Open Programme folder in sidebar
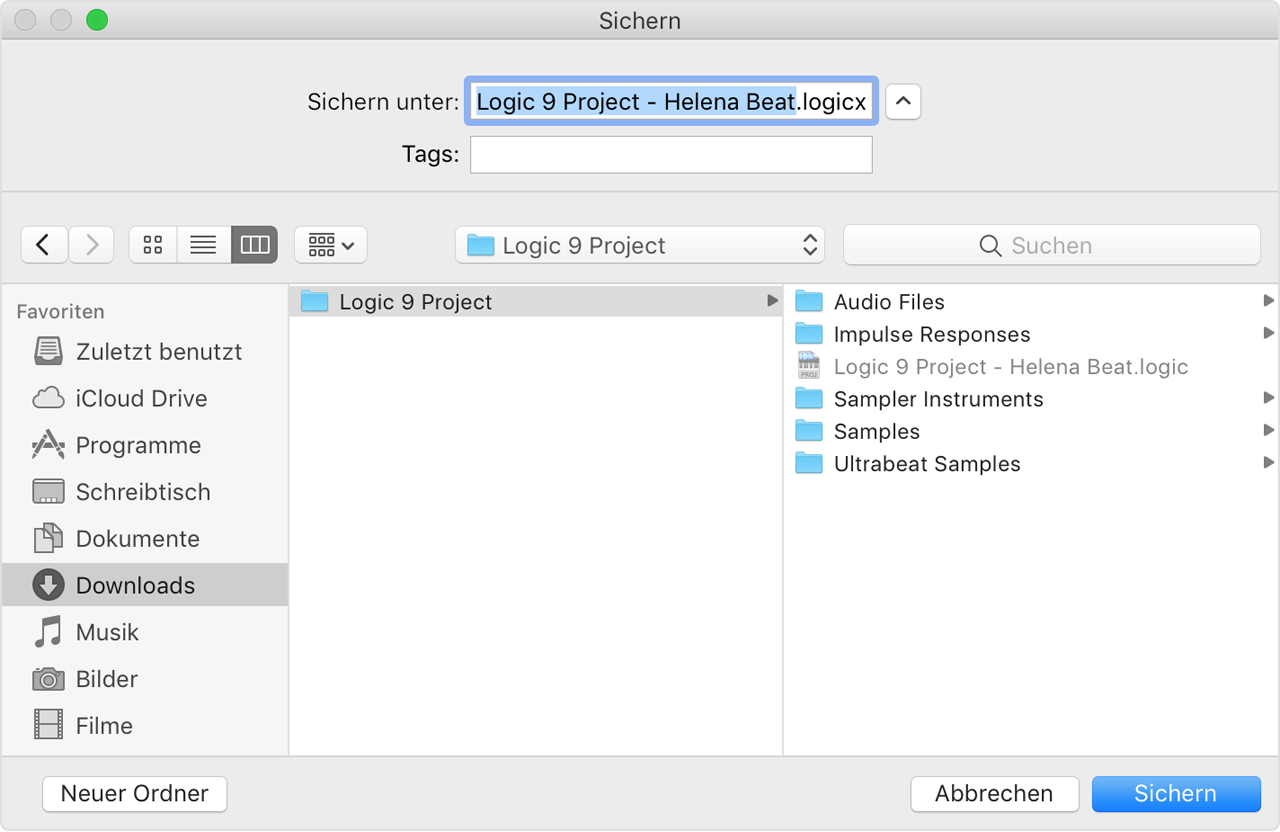The height and width of the screenshot is (832, 1280). tap(138, 446)
